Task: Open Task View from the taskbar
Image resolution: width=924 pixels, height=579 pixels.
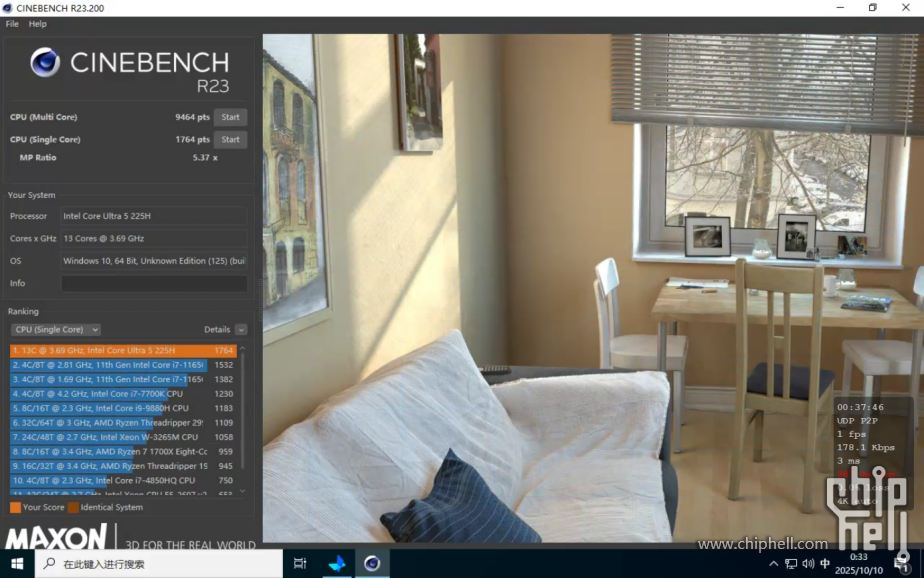Action: point(299,564)
